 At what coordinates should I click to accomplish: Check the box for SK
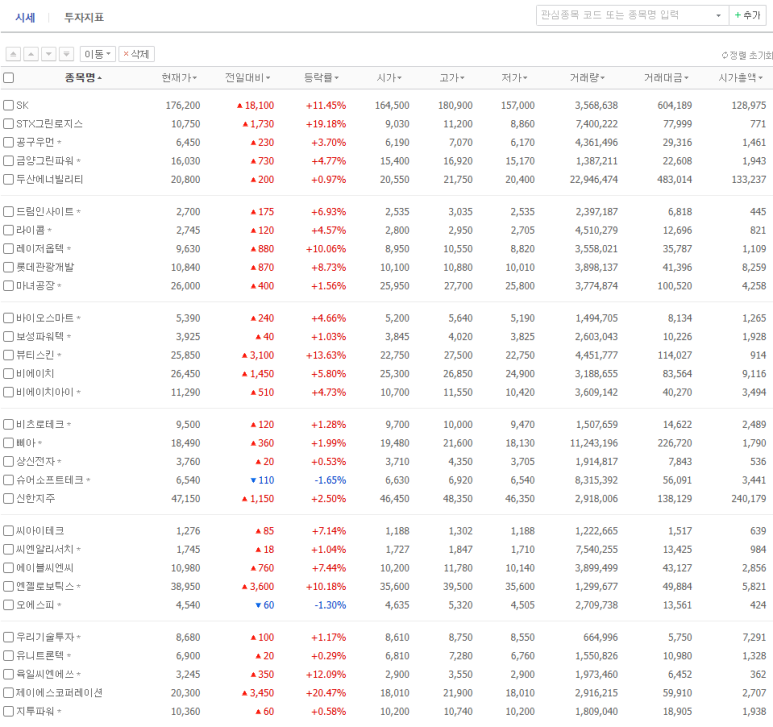(8, 105)
